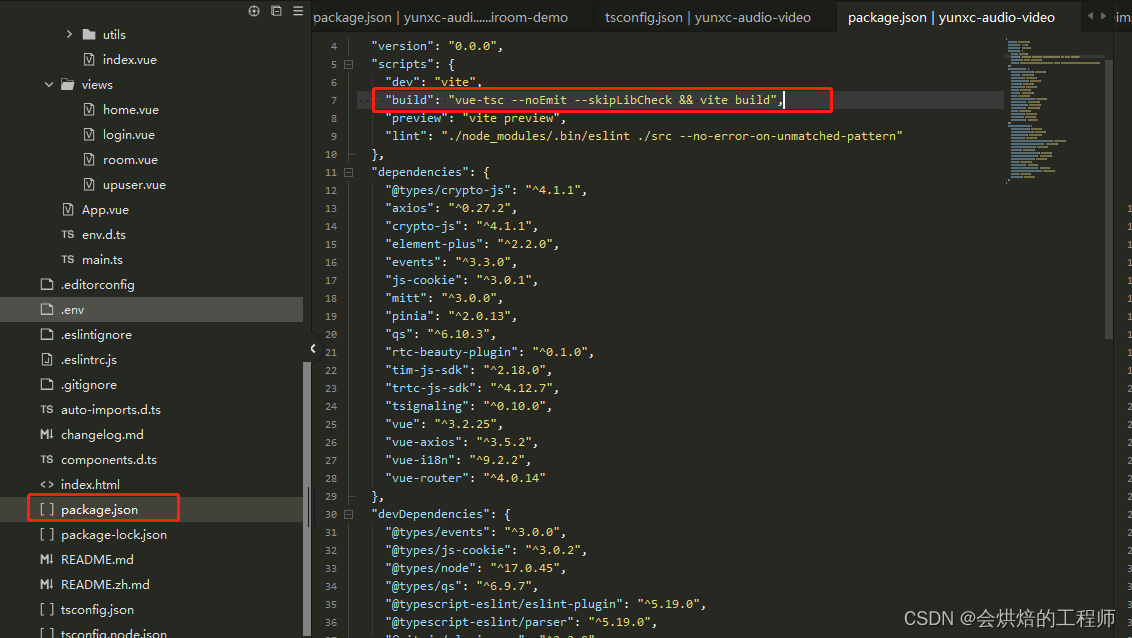Click the collapse-all icon in explorer header
The height and width of the screenshot is (638, 1132).
(x=276, y=11)
